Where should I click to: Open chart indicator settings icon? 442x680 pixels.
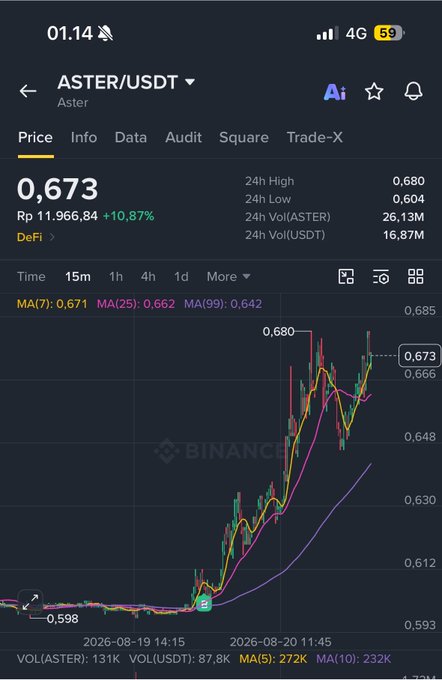(x=381, y=276)
